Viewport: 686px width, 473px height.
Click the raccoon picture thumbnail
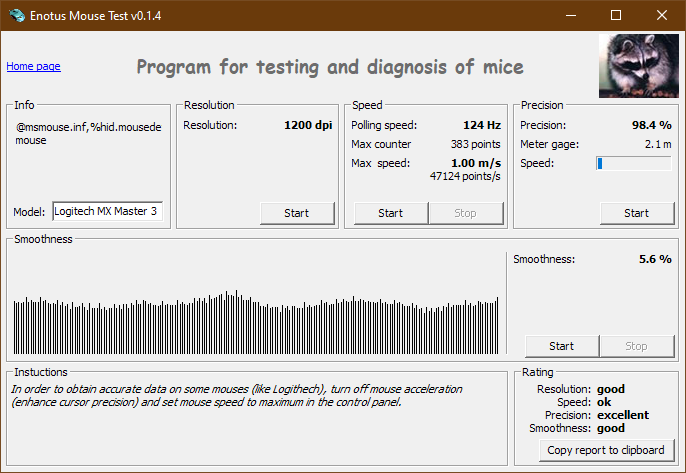point(639,66)
